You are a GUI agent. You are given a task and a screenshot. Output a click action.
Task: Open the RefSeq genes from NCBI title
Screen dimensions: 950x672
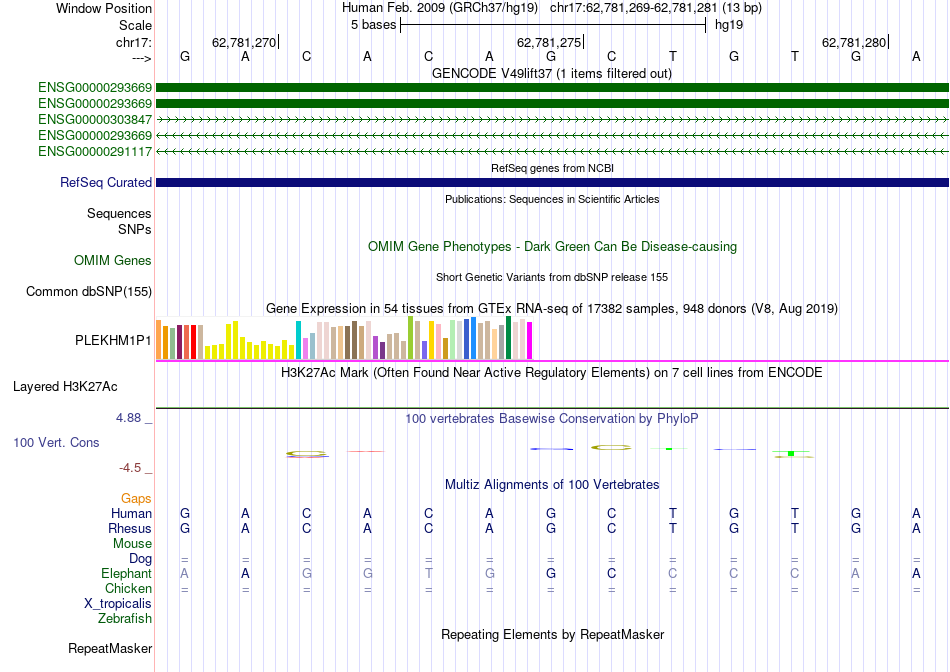point(552,168)
